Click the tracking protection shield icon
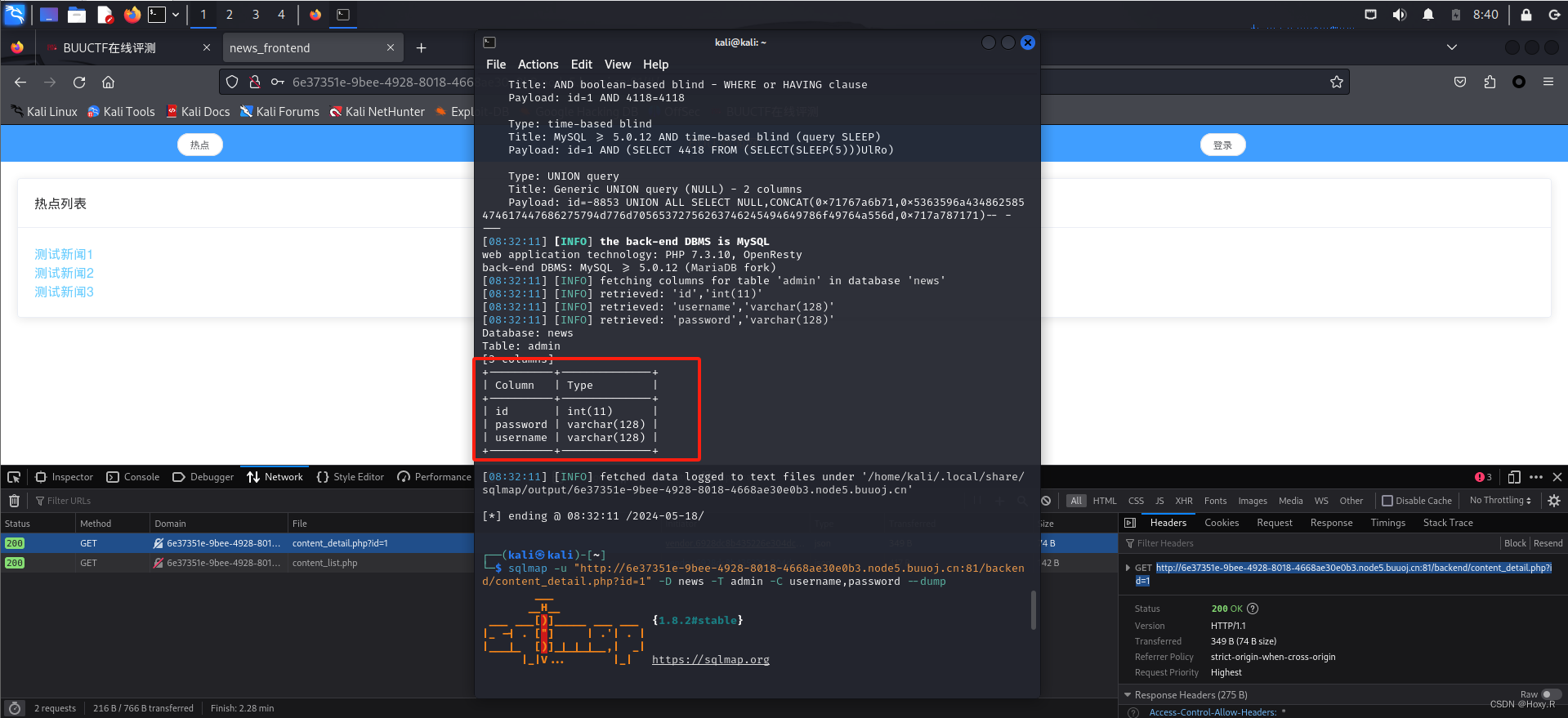 pyautogui.click(x=232, y=82)
